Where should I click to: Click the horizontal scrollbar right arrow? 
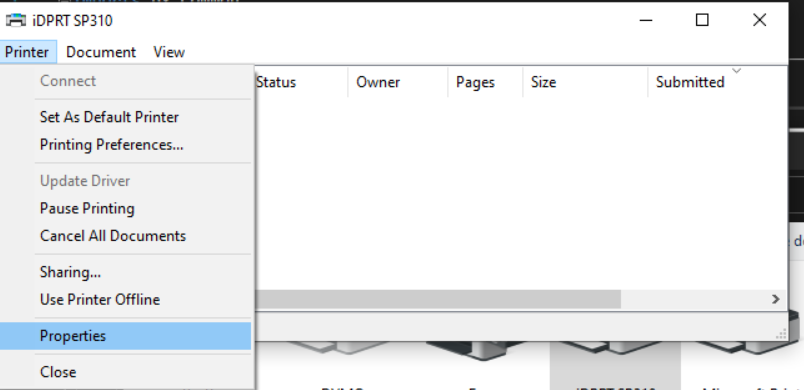pyautogui.click(x=776, y=299)
